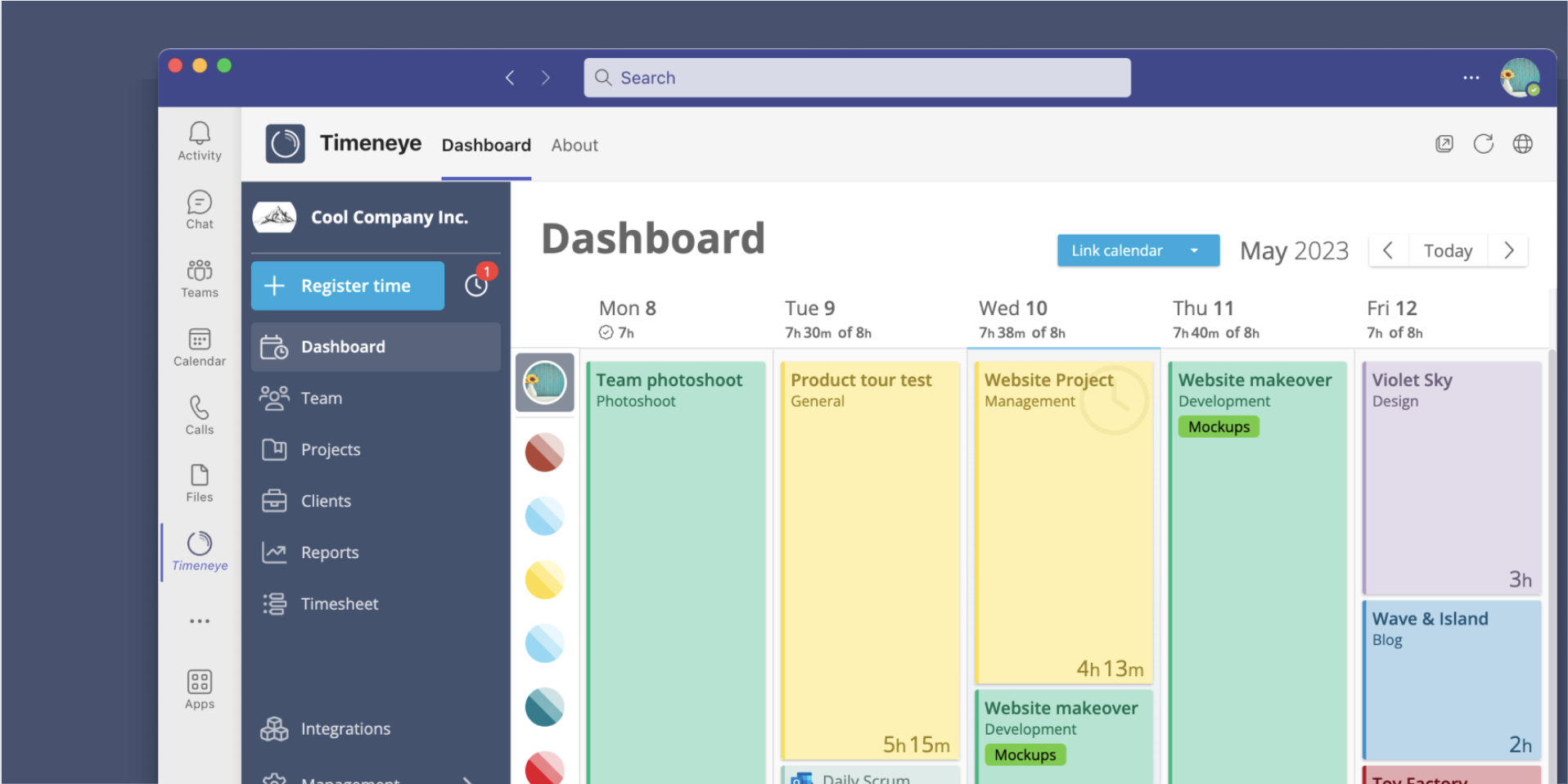Click the May 2023 month label
Image resolution: width=1568 pixels, height=784 pixels.
(1294, 250)
